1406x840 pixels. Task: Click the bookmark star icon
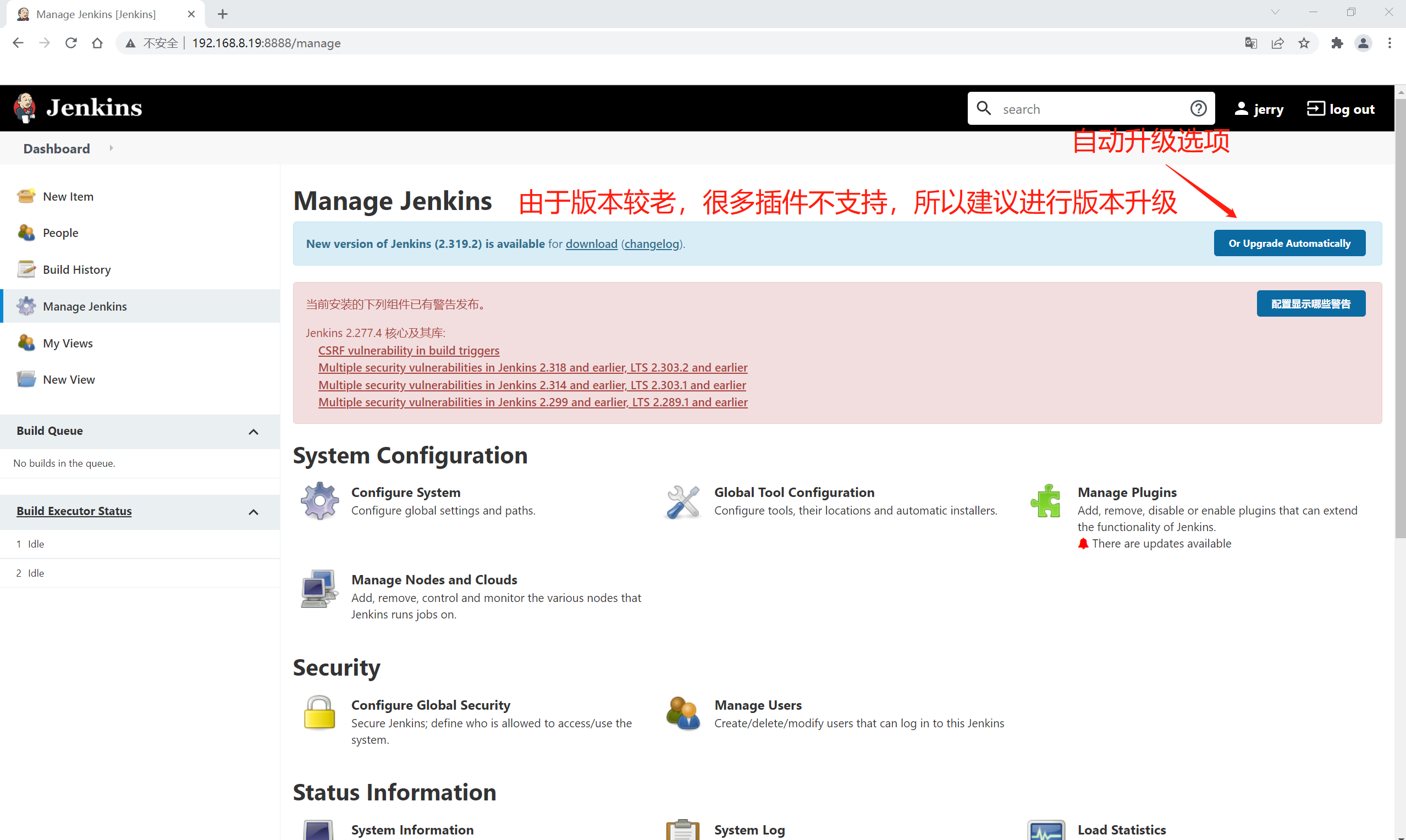(x=1304, y=43)
